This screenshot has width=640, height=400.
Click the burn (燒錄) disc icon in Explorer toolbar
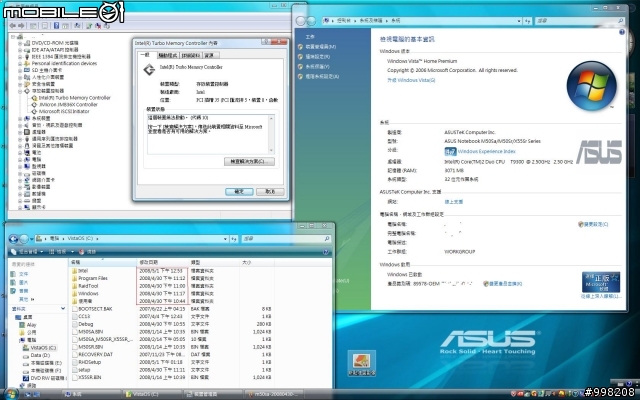point(82,252)
